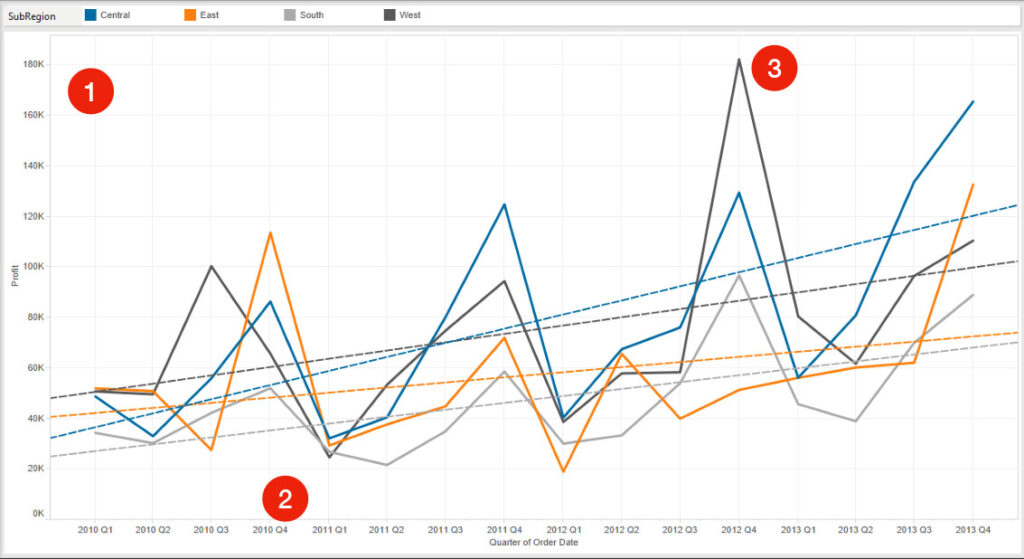This screenshot has height=559, width=1024.
Task: Click the 0K y-axis tick label
Action: (37, 513)
